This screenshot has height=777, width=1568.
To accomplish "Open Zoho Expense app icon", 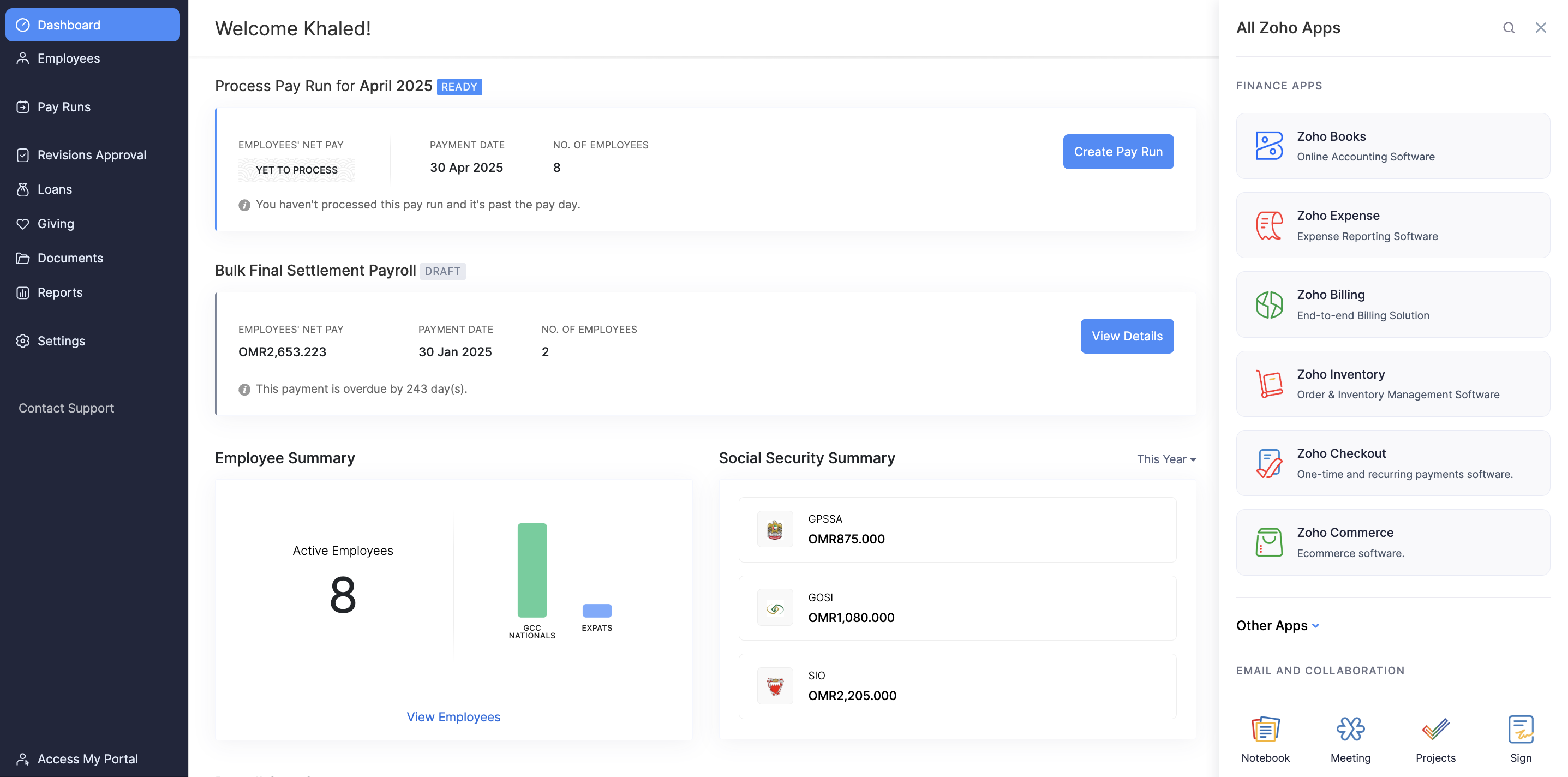I will coord(1269,225).
